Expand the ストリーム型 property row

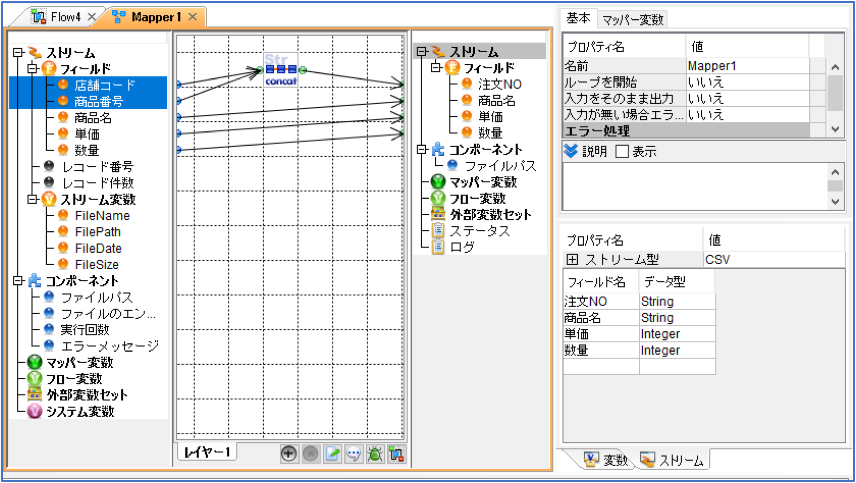572,259
